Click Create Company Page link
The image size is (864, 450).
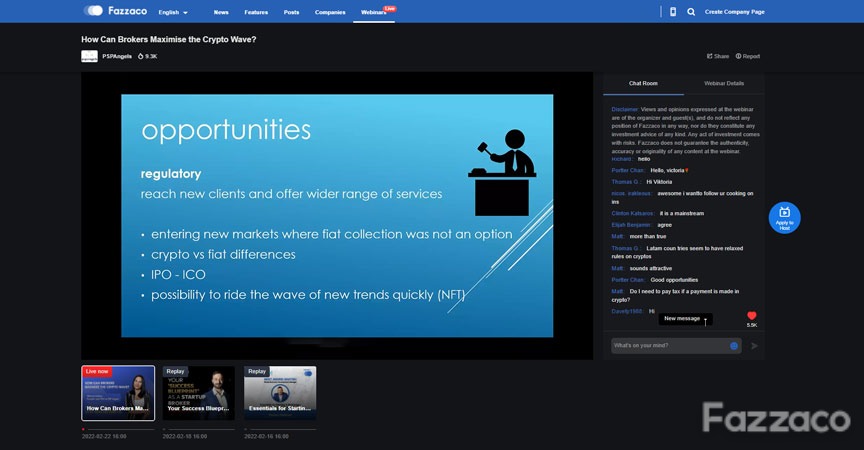point(735,12)
